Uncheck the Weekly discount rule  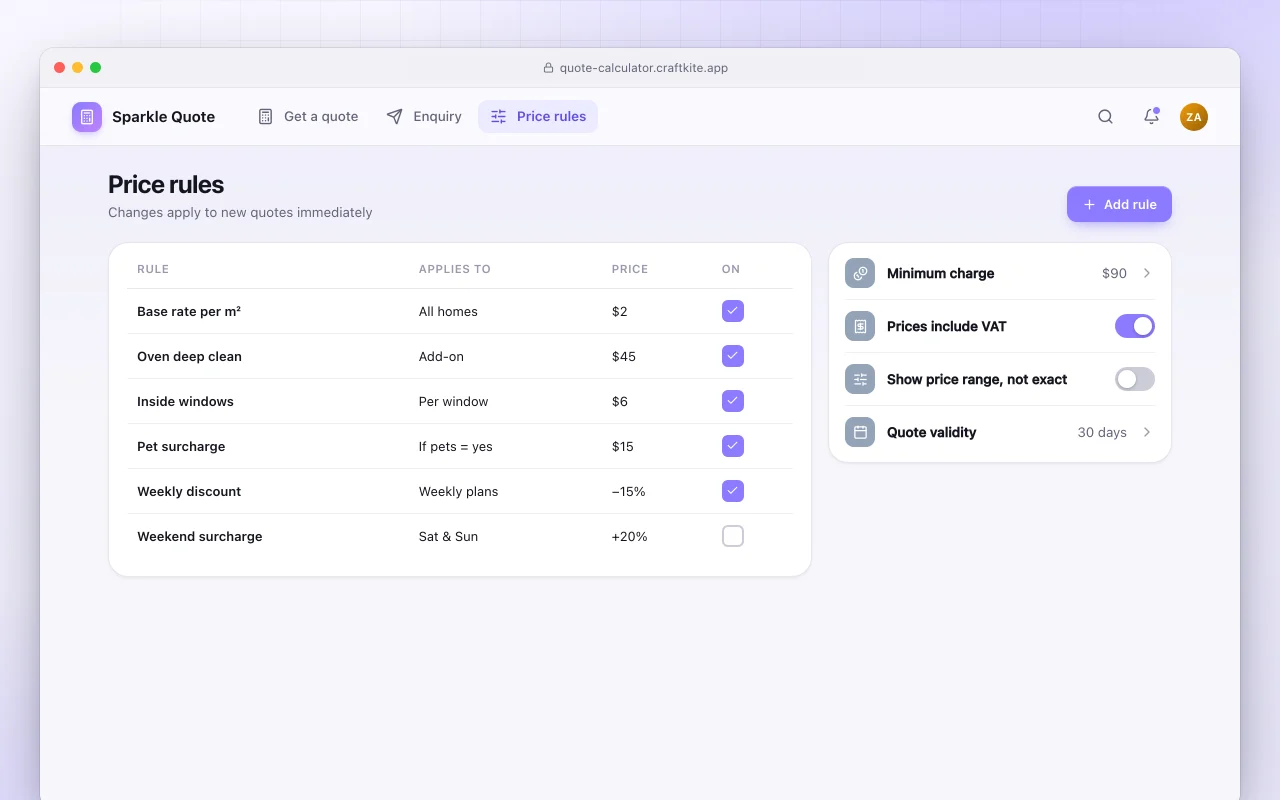coord(733,491)
